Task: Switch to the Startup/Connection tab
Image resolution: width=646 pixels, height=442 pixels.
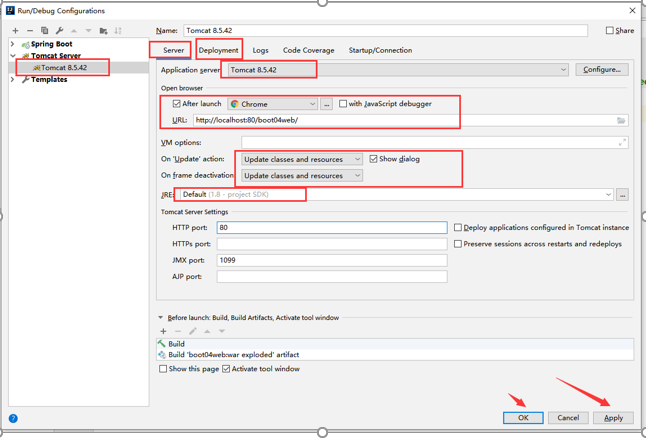Action: pyautogui.click(x=380, y=50)
